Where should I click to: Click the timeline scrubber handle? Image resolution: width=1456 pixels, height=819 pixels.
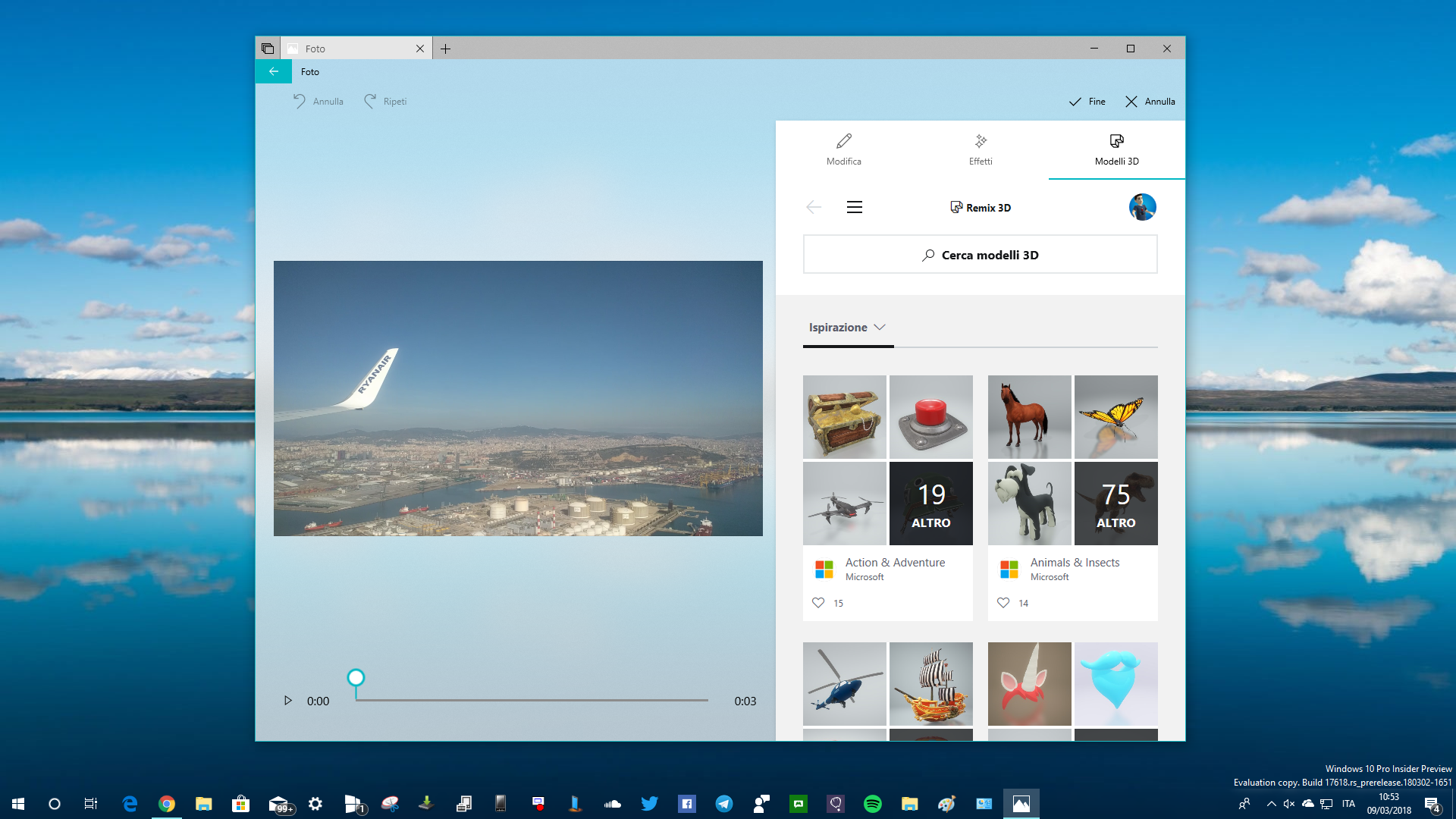356,678
